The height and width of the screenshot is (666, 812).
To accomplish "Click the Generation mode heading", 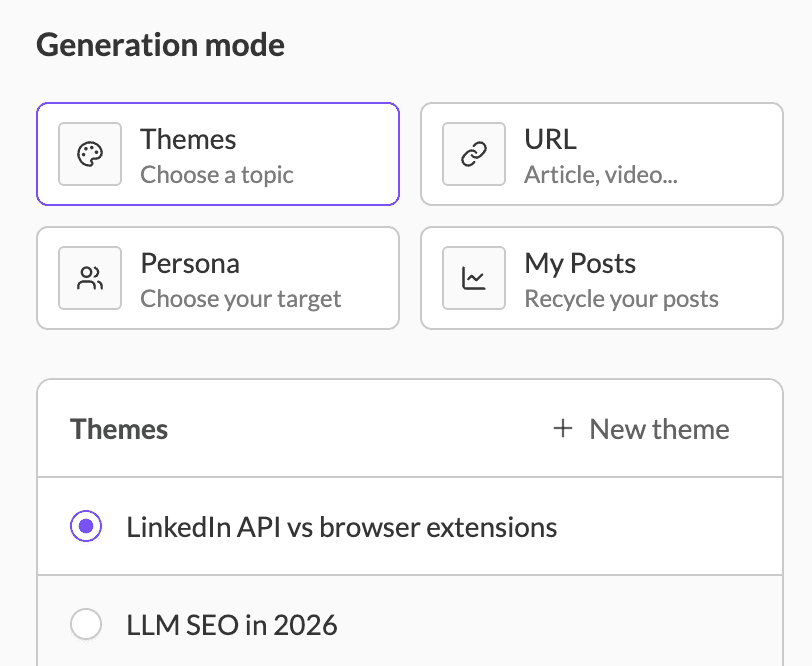I will (x=160, y=45).
